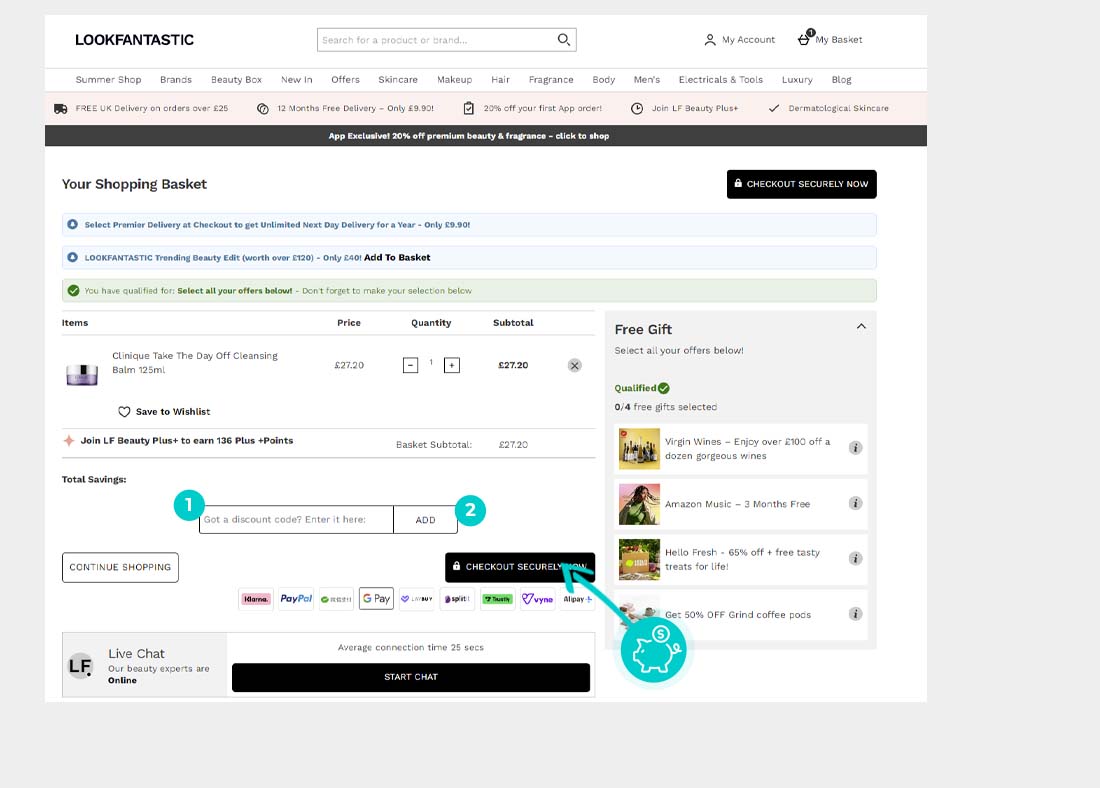Click Clinique cleansing balm product thumbnail
Viewport: 1100px width, 788px height.
pyautogui.click(x=82, y=374)
